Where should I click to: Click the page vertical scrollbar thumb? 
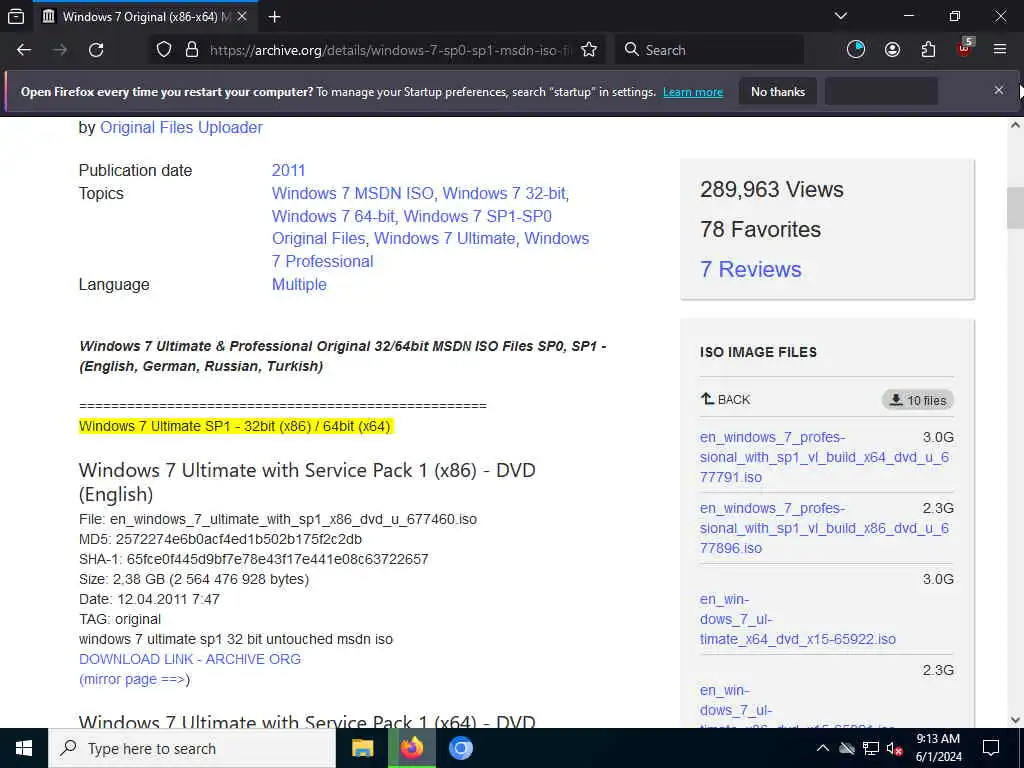[x=1015, y=208]
